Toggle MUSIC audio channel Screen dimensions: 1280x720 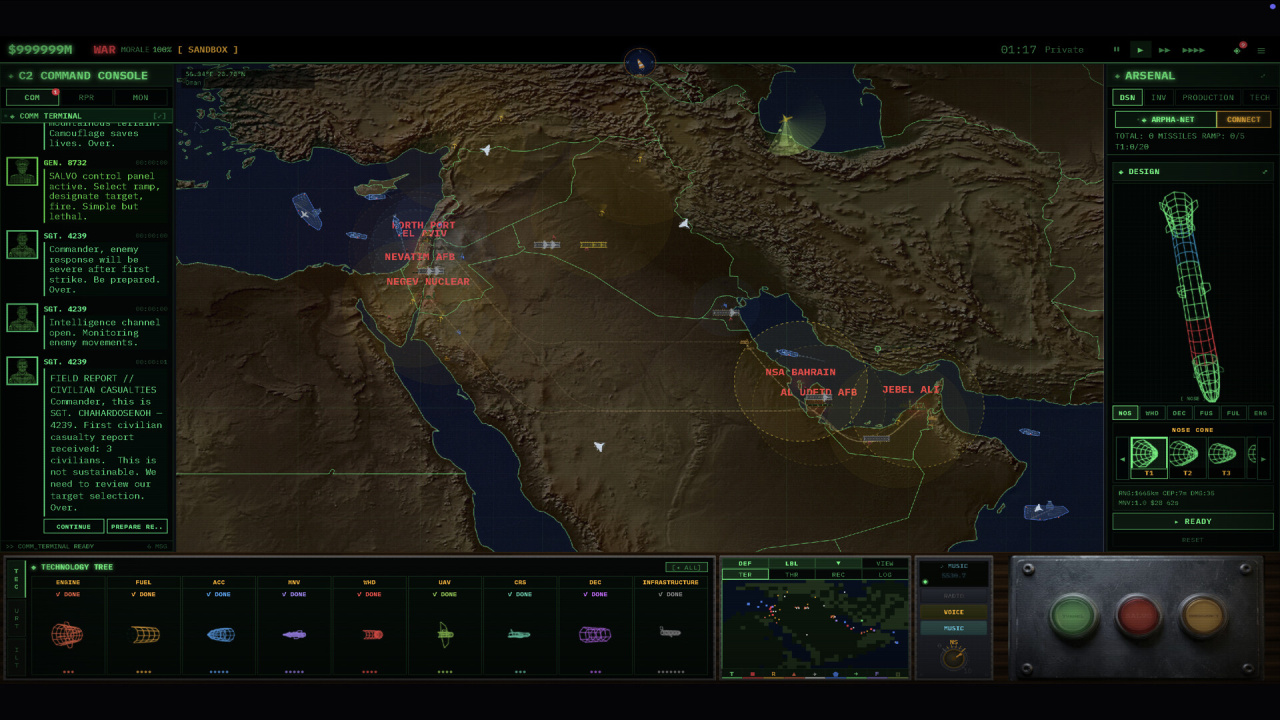click(954, 628)
